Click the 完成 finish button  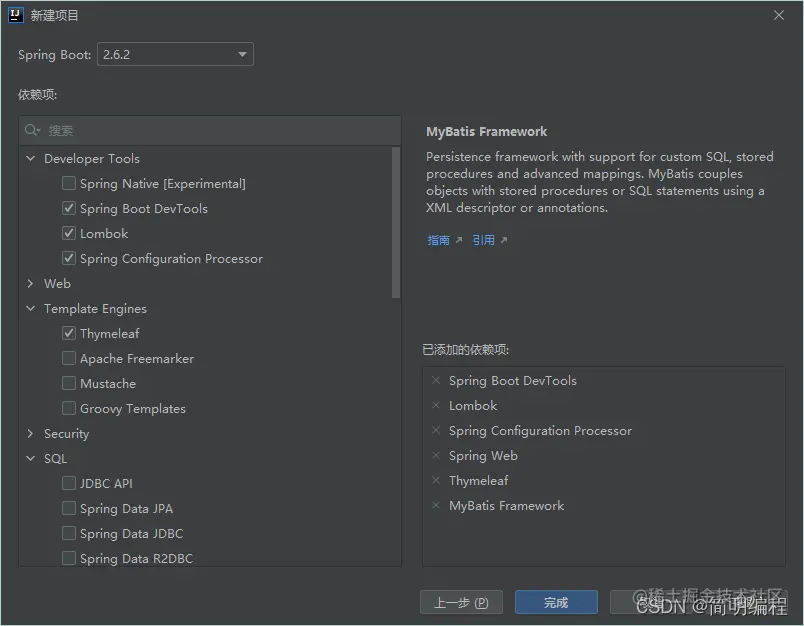coord(556,602)
